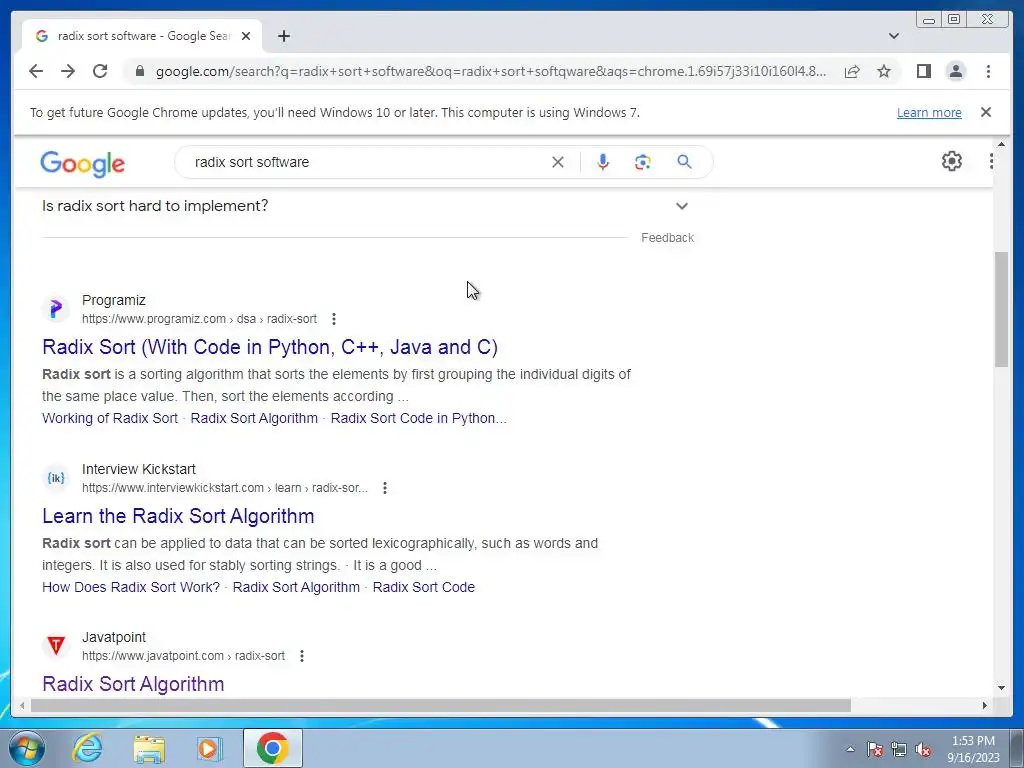
Task: Open Windows Explorer from taskbar
Action: point(149,748)
